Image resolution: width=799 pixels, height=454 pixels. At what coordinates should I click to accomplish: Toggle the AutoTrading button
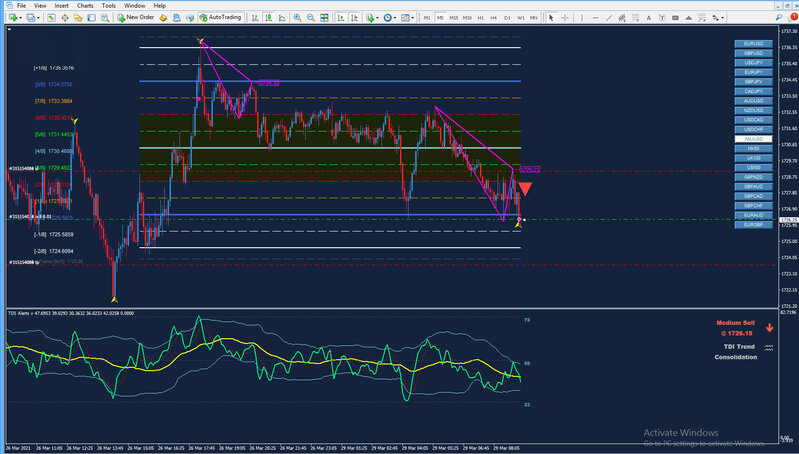220,17
